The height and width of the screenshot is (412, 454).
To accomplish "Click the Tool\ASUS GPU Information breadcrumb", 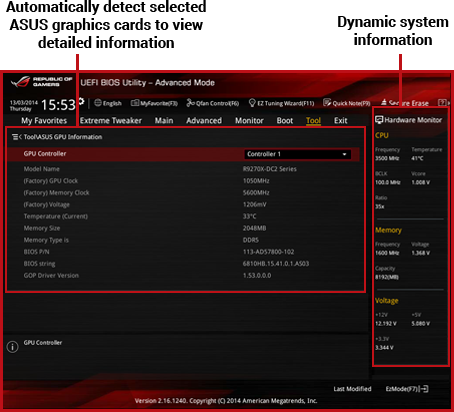I will click(63, 137).
